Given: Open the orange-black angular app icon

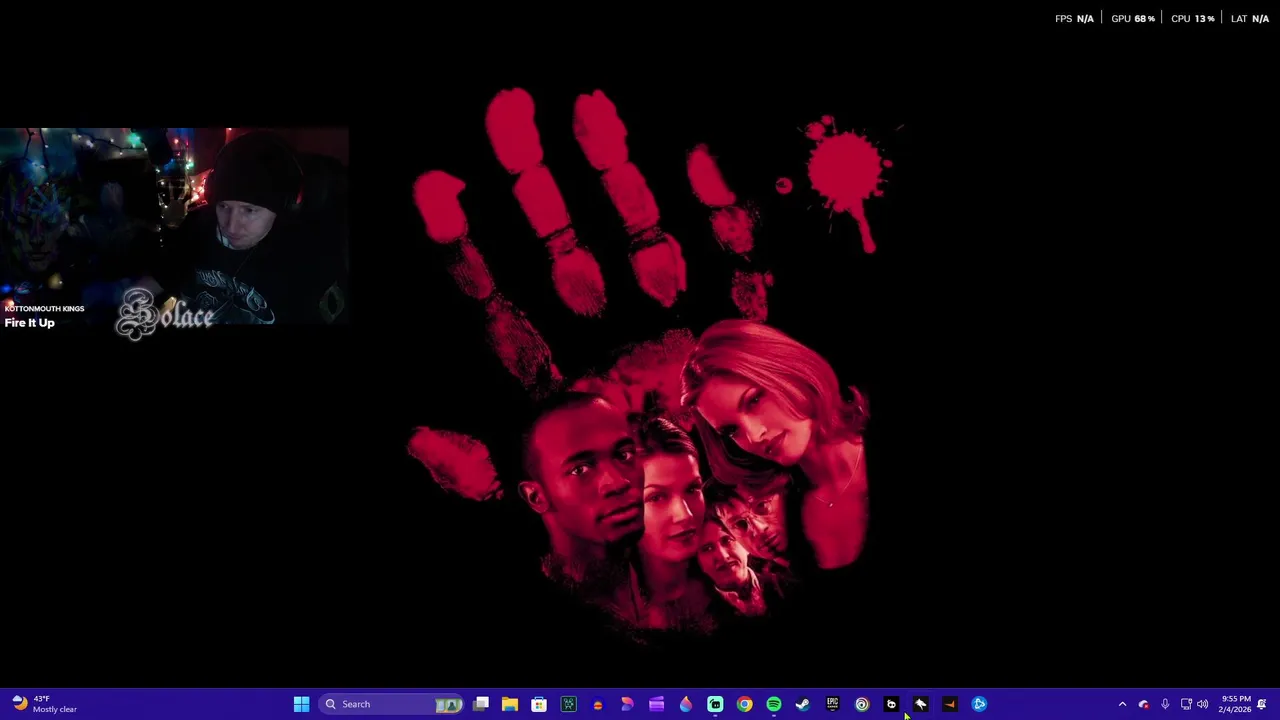Looking at the screenshot, I should [950, 704].
